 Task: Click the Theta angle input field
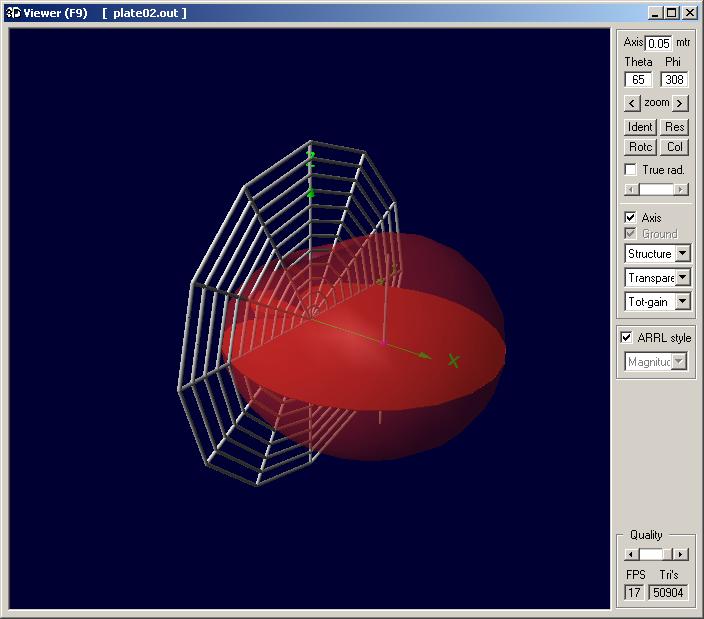click(638, 80)
